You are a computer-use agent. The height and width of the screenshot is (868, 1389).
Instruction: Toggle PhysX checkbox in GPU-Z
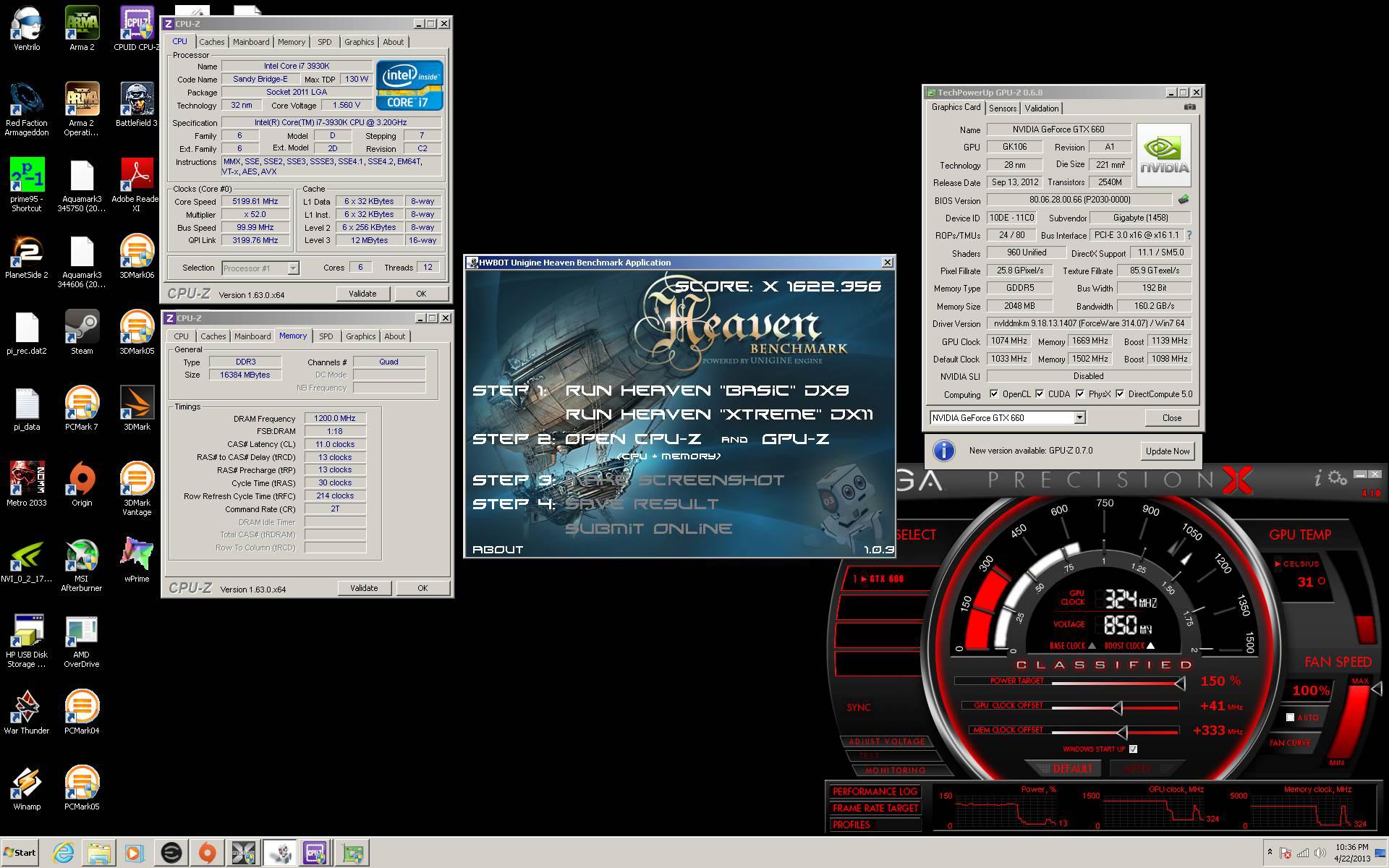pos(1080,394)
